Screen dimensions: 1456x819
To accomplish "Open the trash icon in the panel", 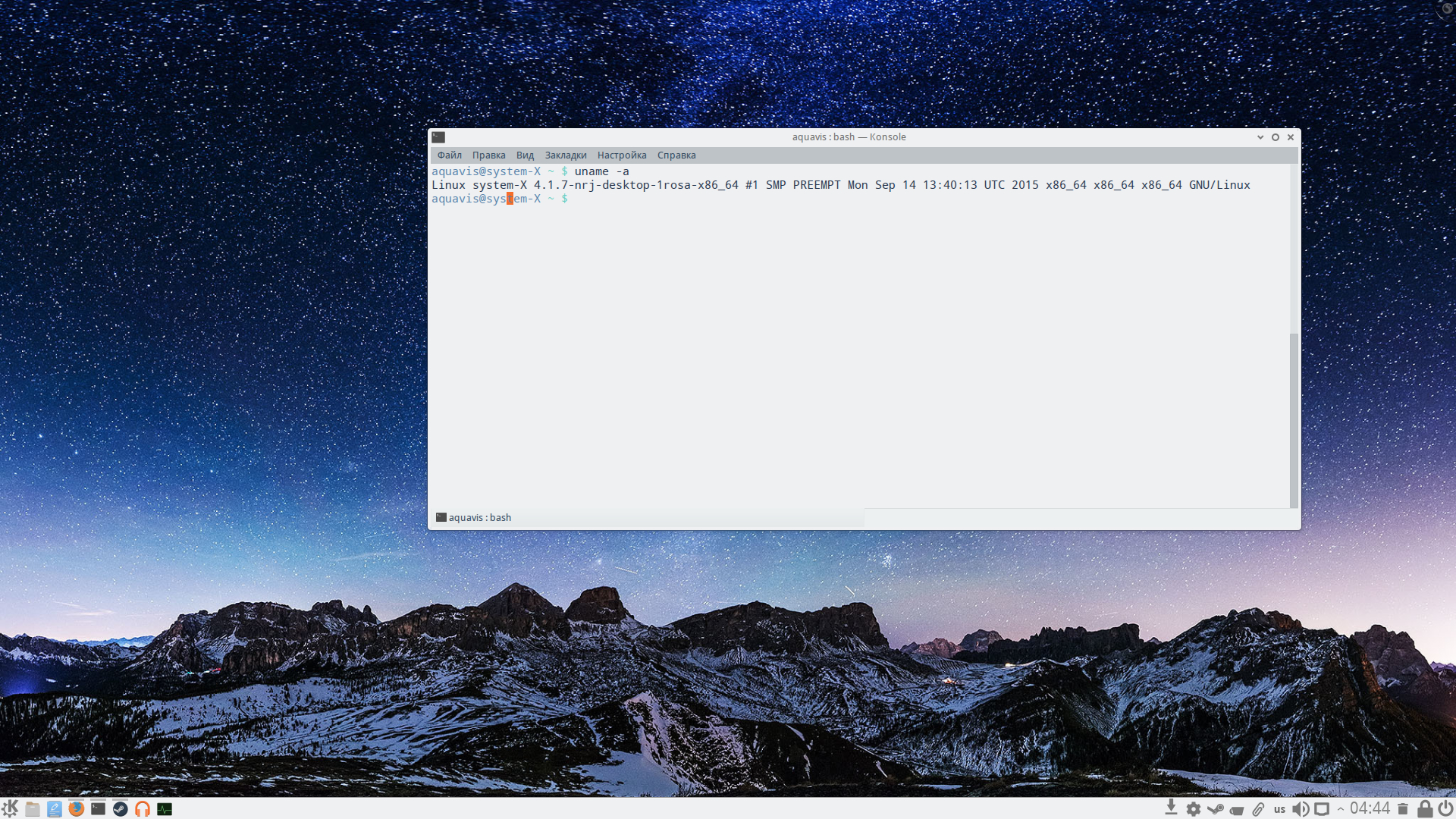I will pos(1403,809).
